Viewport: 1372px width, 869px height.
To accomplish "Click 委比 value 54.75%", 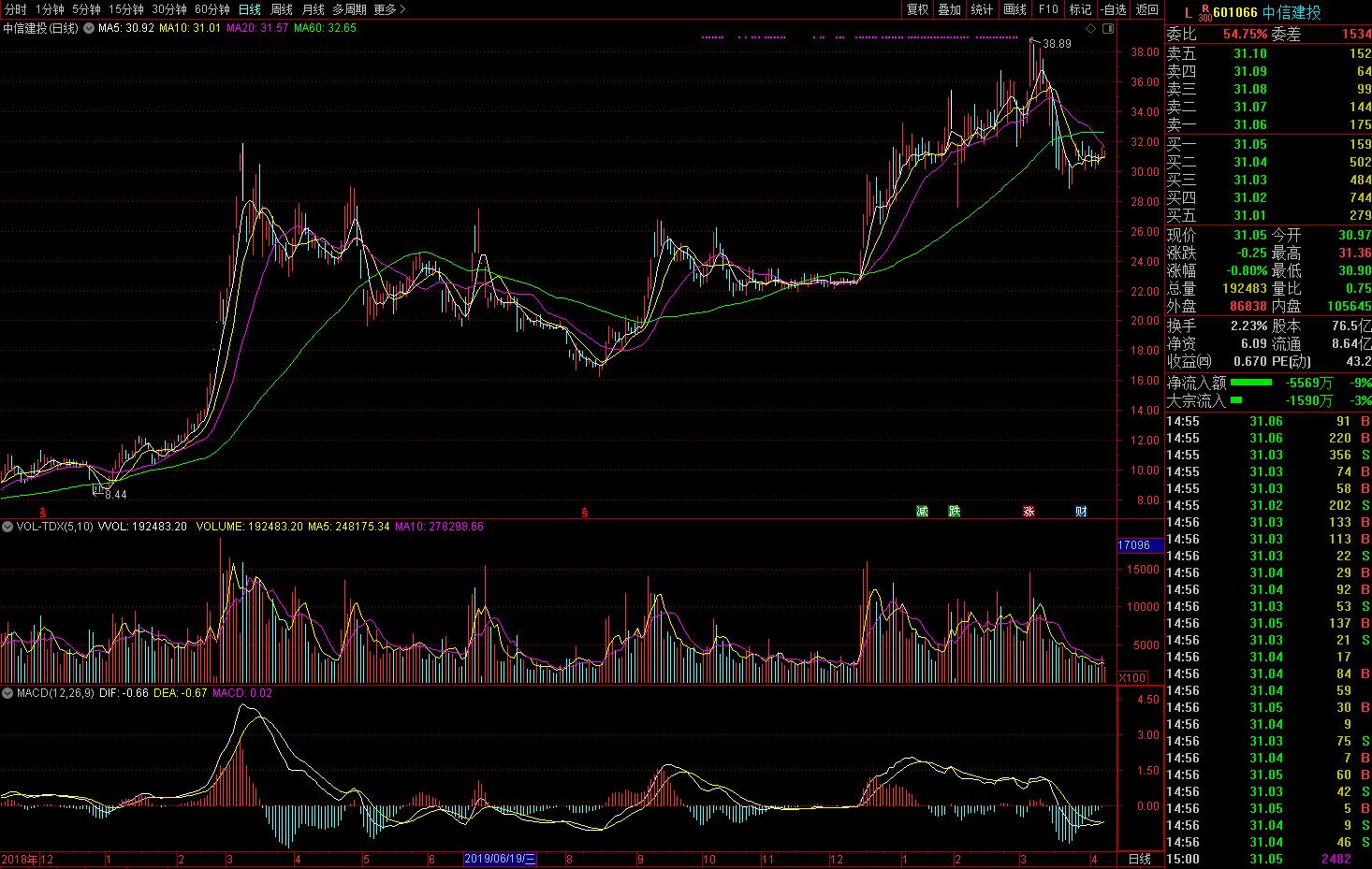I will [x=1245, y=35].
